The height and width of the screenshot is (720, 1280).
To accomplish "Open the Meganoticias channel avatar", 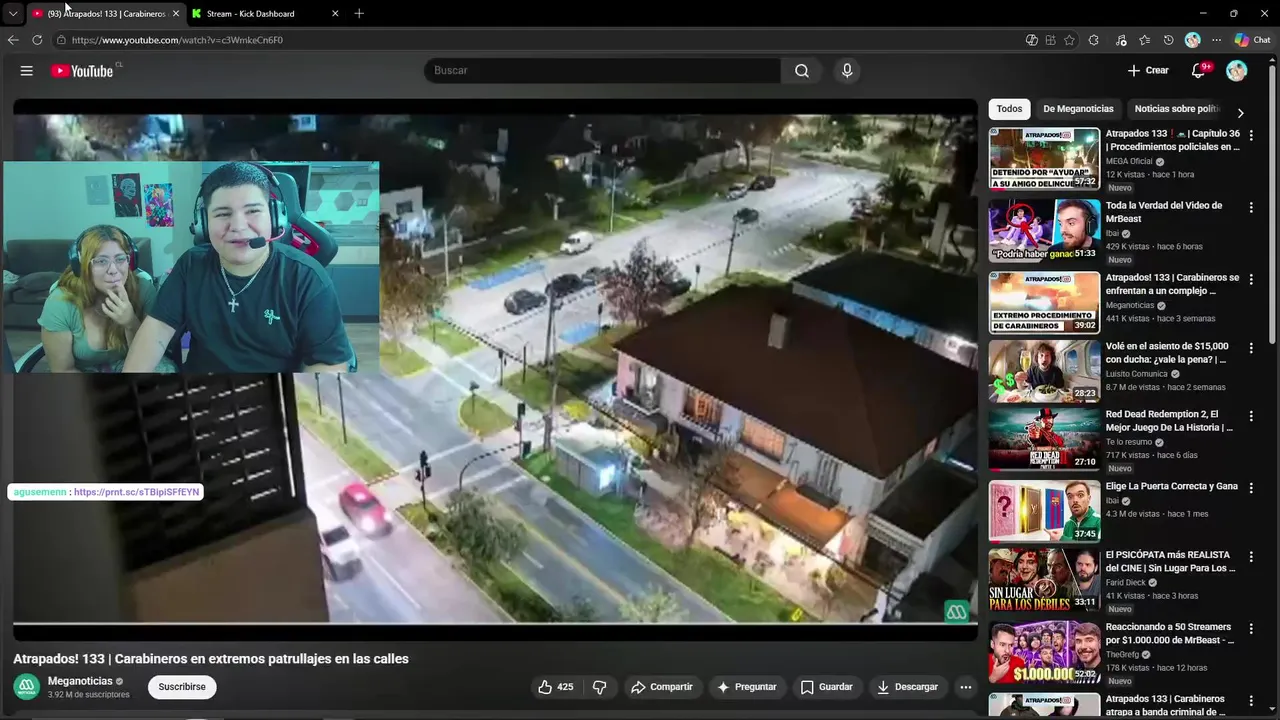I will coord(26,687).
